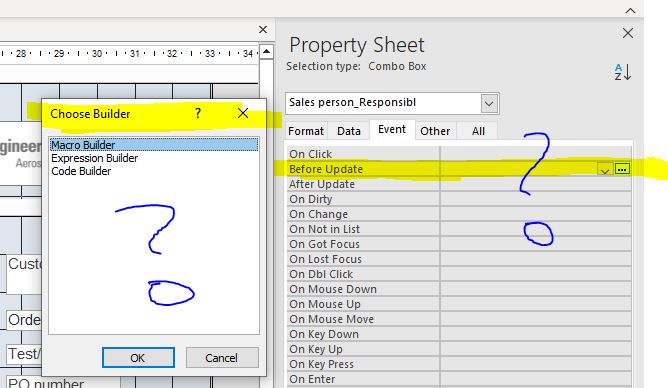Expand the Before Update value dropdown
The image size is (668, 388).
pos(605,170)
